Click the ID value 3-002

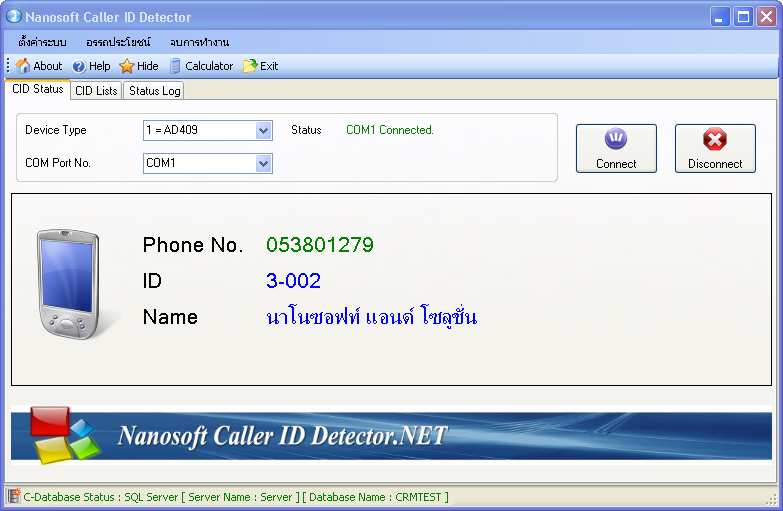click(293, 281)
